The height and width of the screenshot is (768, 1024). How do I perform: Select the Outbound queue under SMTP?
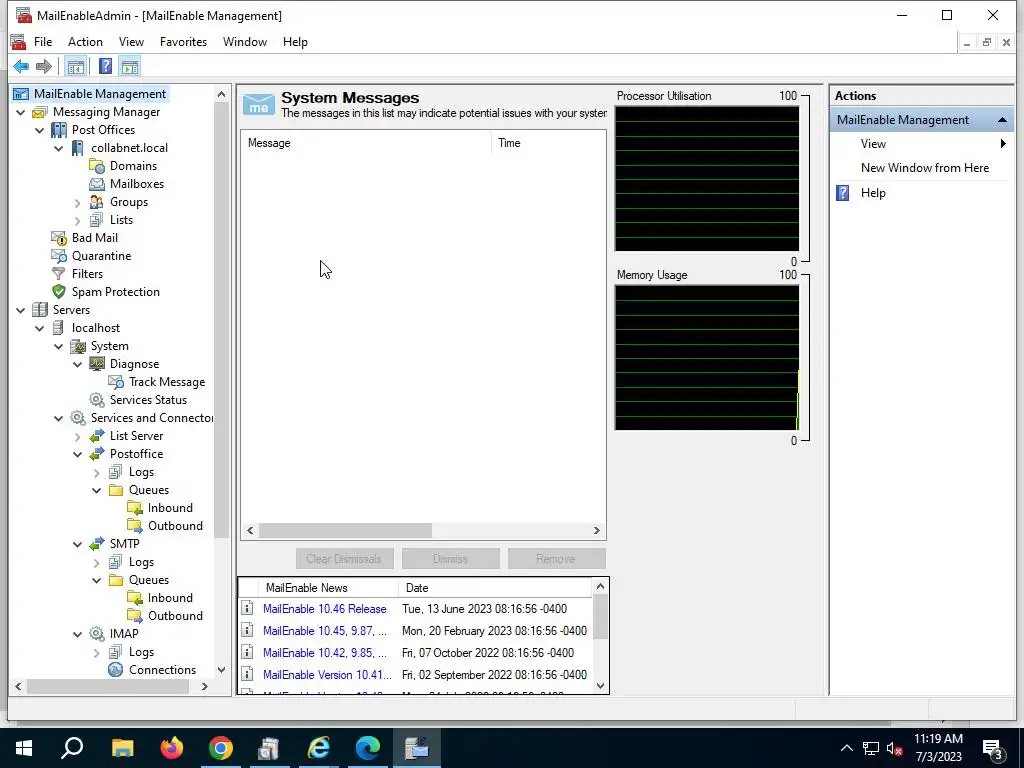175,616
